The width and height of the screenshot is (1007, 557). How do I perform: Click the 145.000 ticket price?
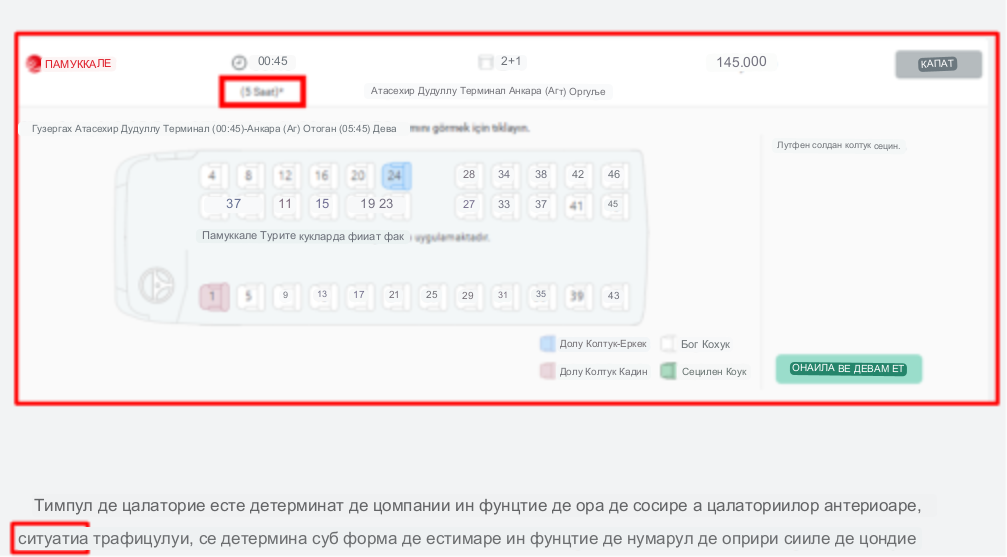pos(741,62)
